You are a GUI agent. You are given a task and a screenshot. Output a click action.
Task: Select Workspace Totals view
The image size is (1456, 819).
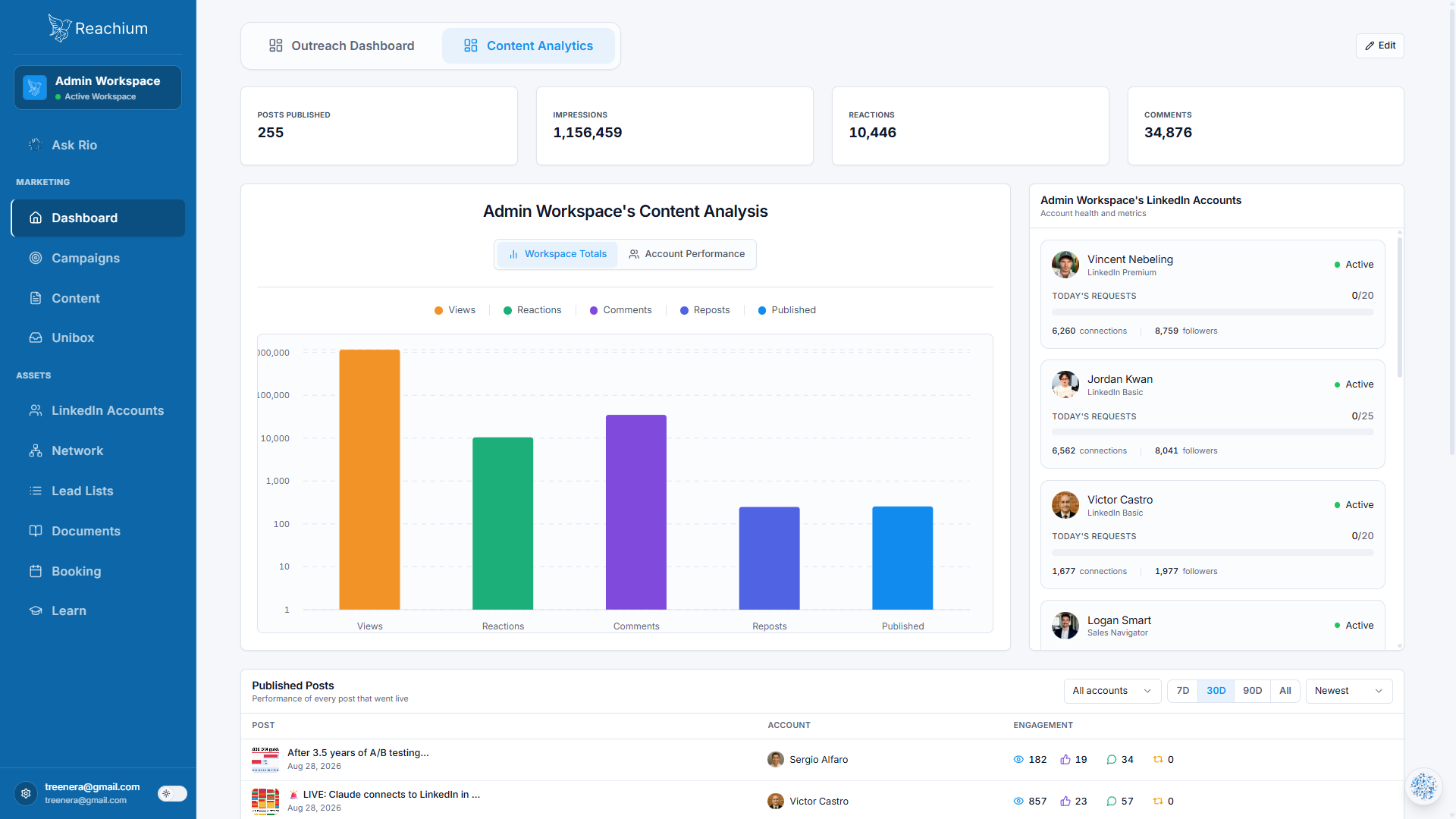557,254
